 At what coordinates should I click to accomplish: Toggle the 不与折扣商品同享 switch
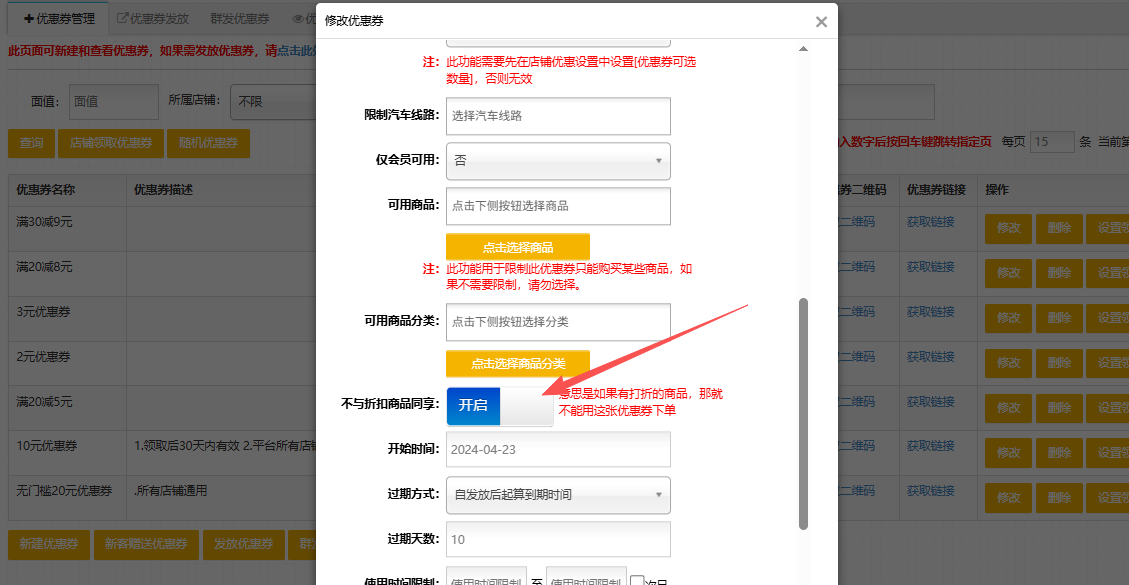[499, 405]
